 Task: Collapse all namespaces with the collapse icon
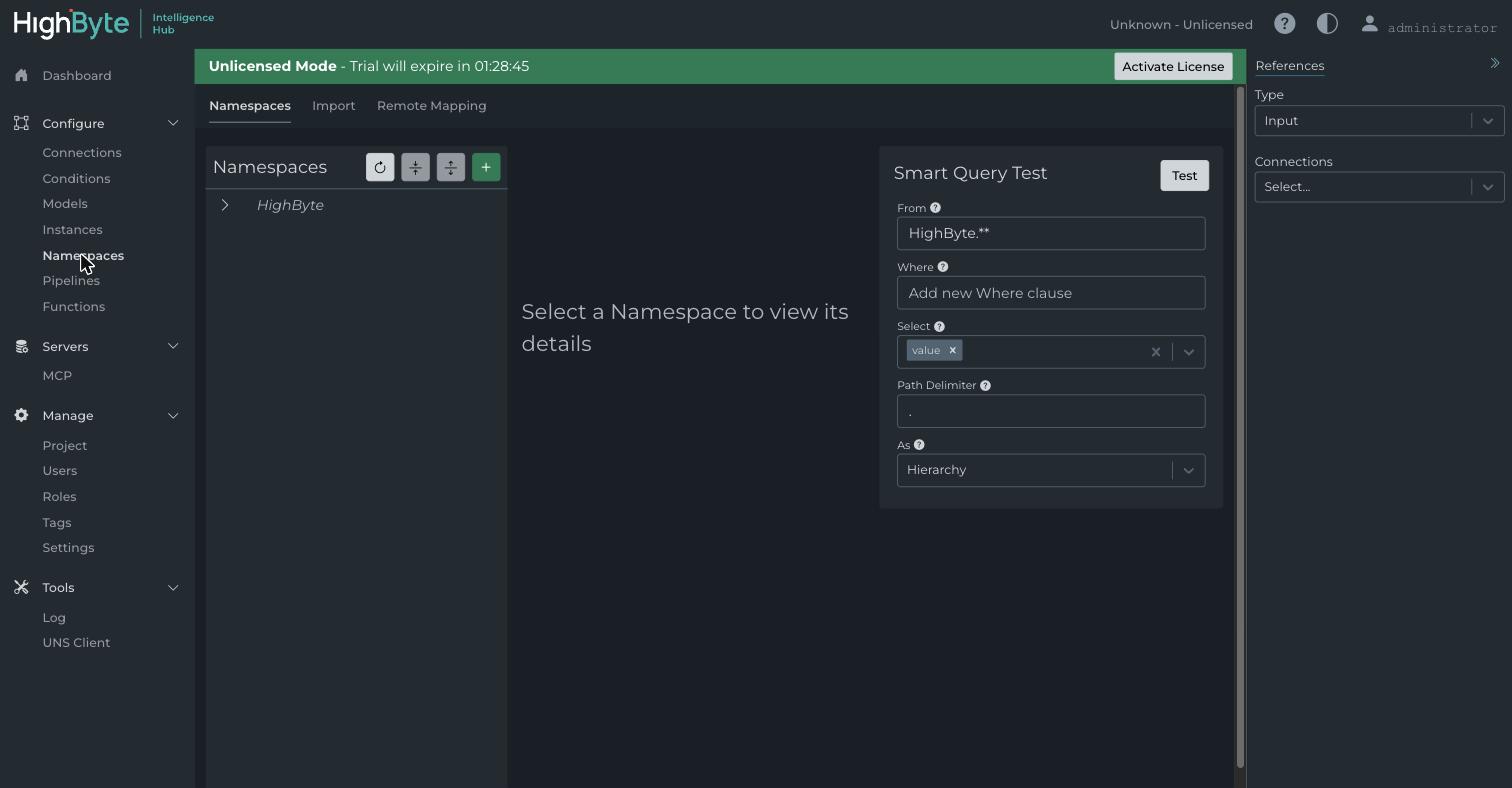coord(415,168)
